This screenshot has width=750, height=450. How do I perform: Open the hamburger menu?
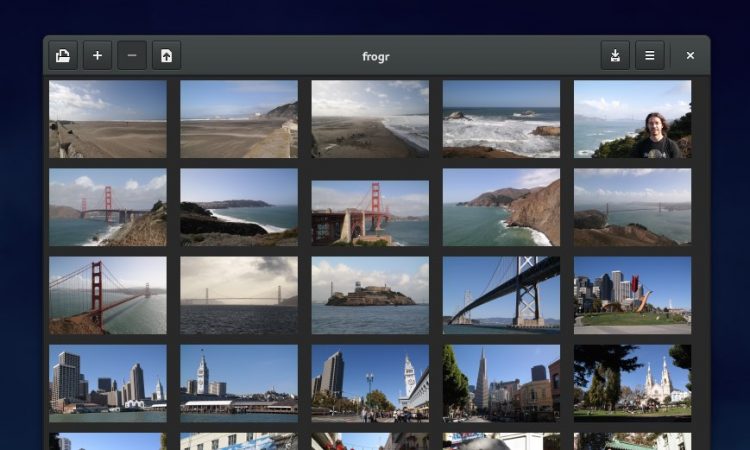649,56
